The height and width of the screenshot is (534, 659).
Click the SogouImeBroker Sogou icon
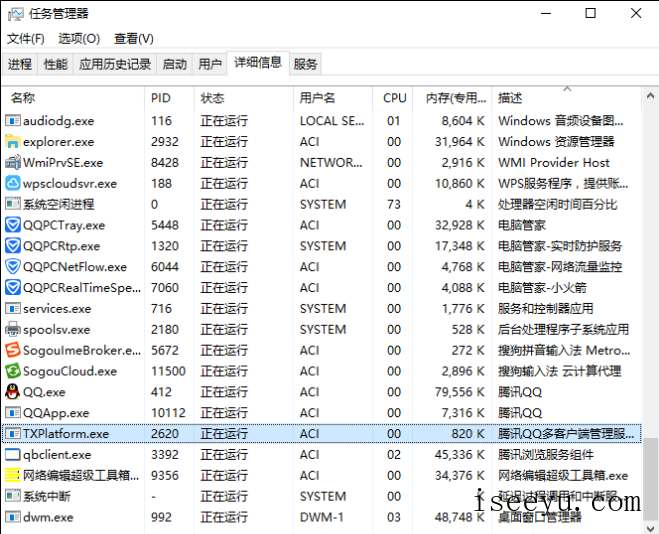[13, 350]
